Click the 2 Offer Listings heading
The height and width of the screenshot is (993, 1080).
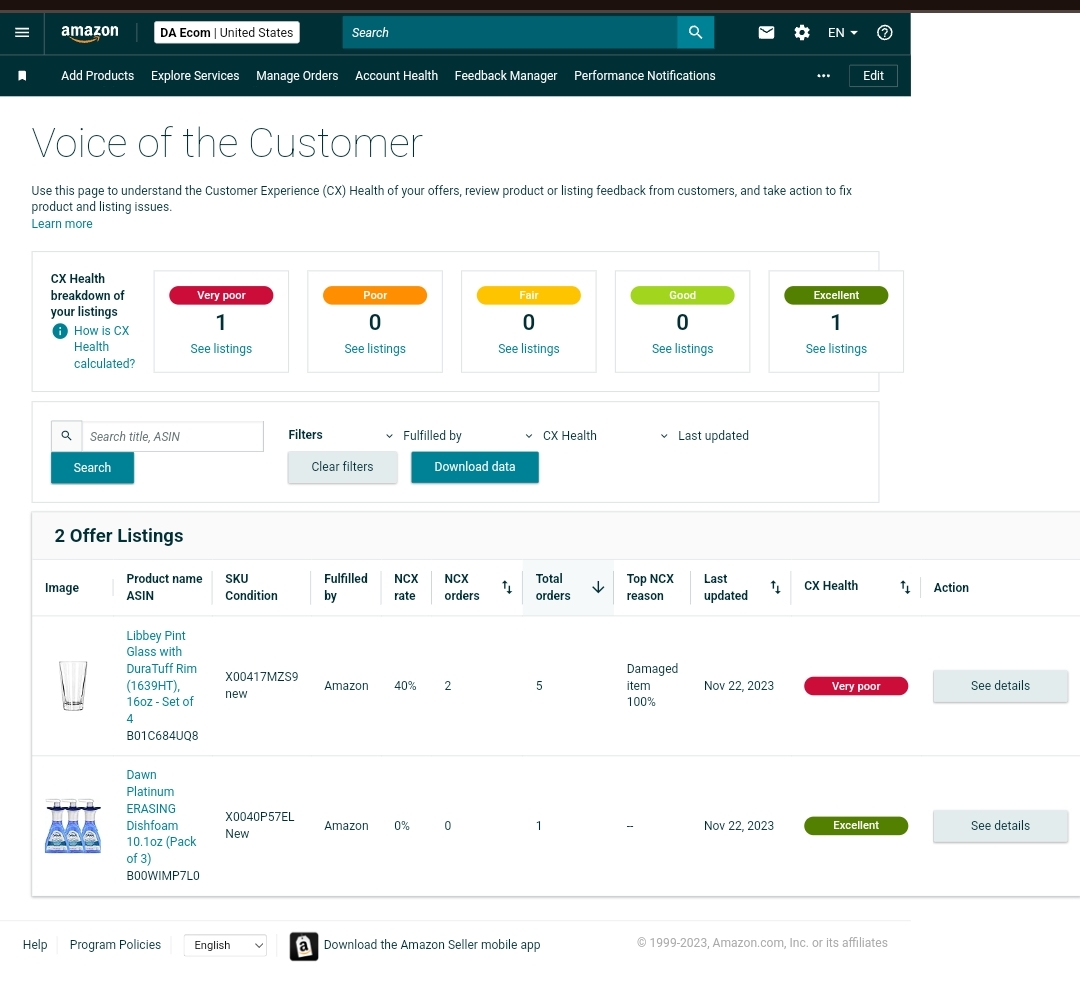click(x=118, y=536)
